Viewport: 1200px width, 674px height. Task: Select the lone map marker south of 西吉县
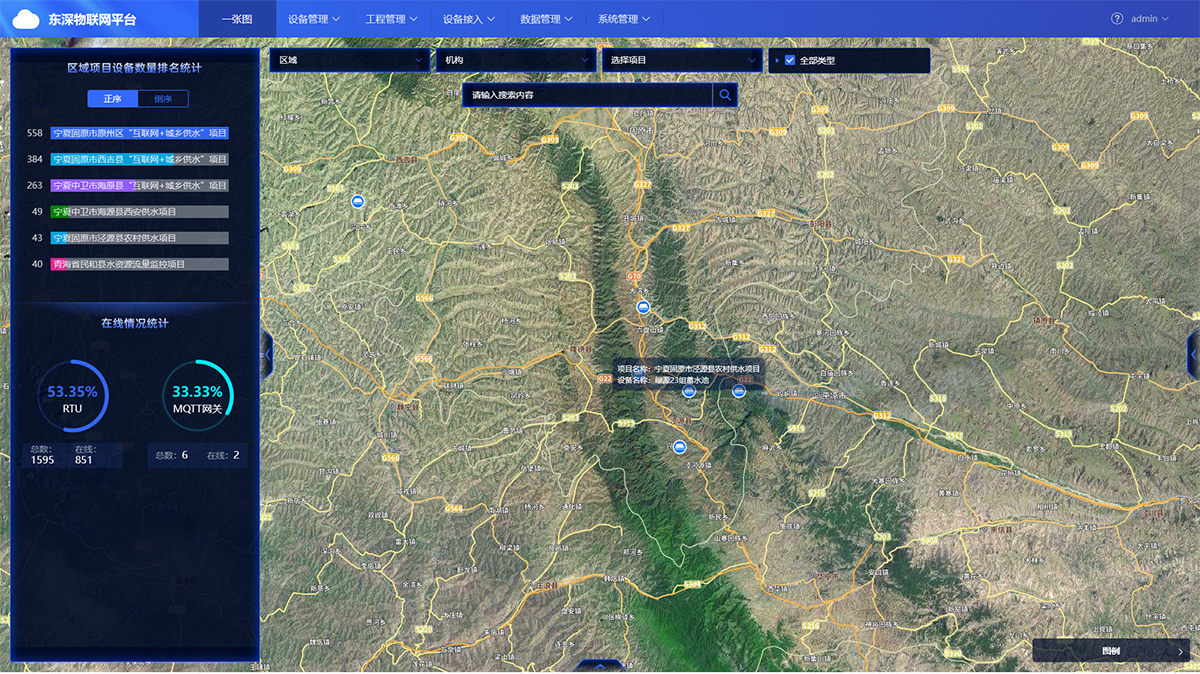coord(357,201)
